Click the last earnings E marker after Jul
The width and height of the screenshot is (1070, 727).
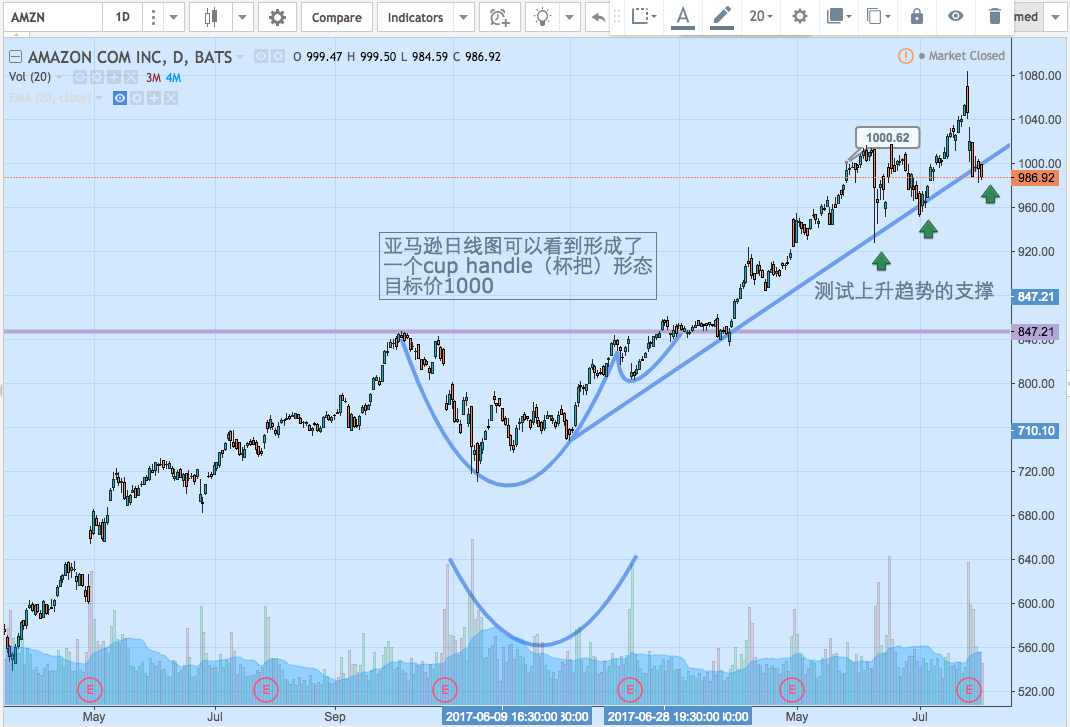968,690
